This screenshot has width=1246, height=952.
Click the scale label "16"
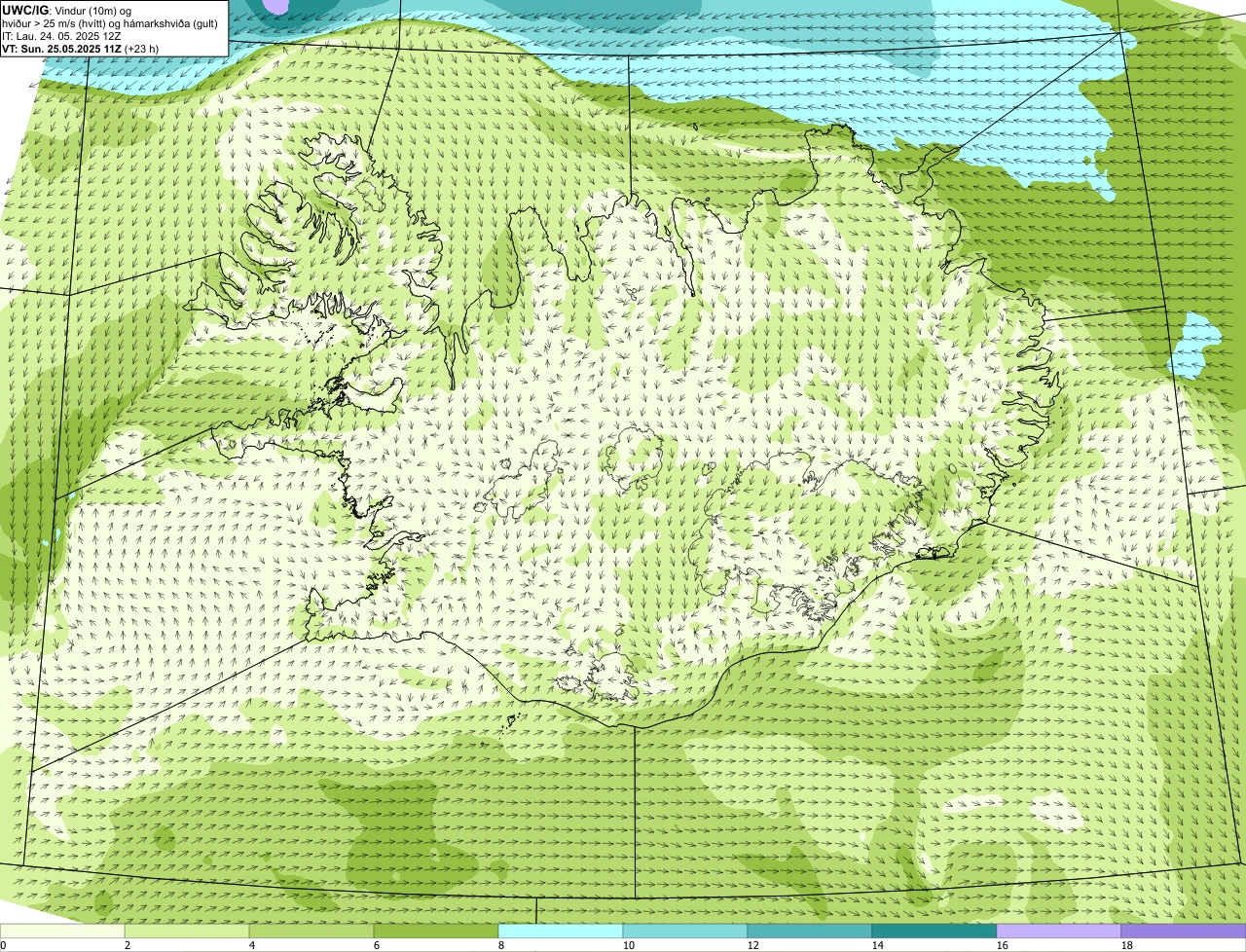point(1003,945)
